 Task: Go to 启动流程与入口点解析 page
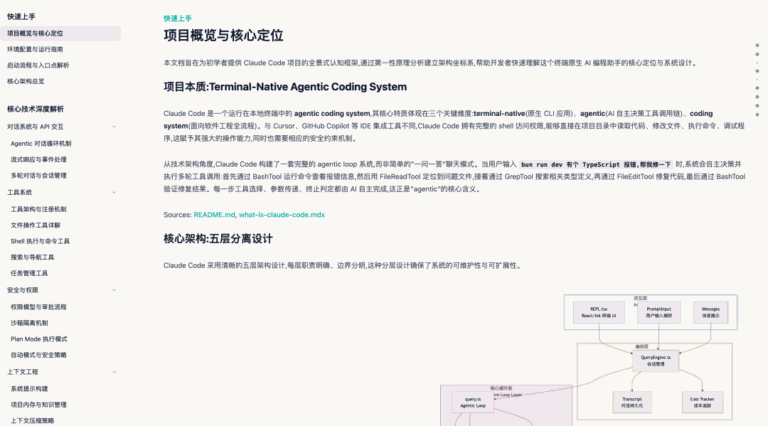tap(38, 65)
